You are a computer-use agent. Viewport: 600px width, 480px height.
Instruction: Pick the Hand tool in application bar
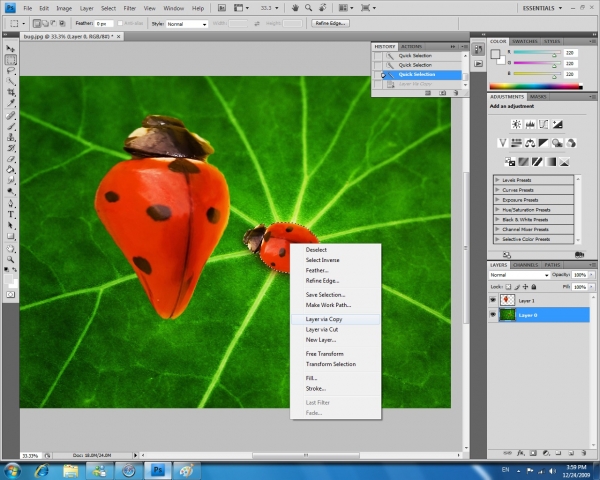pyautogui.click(x=295, y=8)
